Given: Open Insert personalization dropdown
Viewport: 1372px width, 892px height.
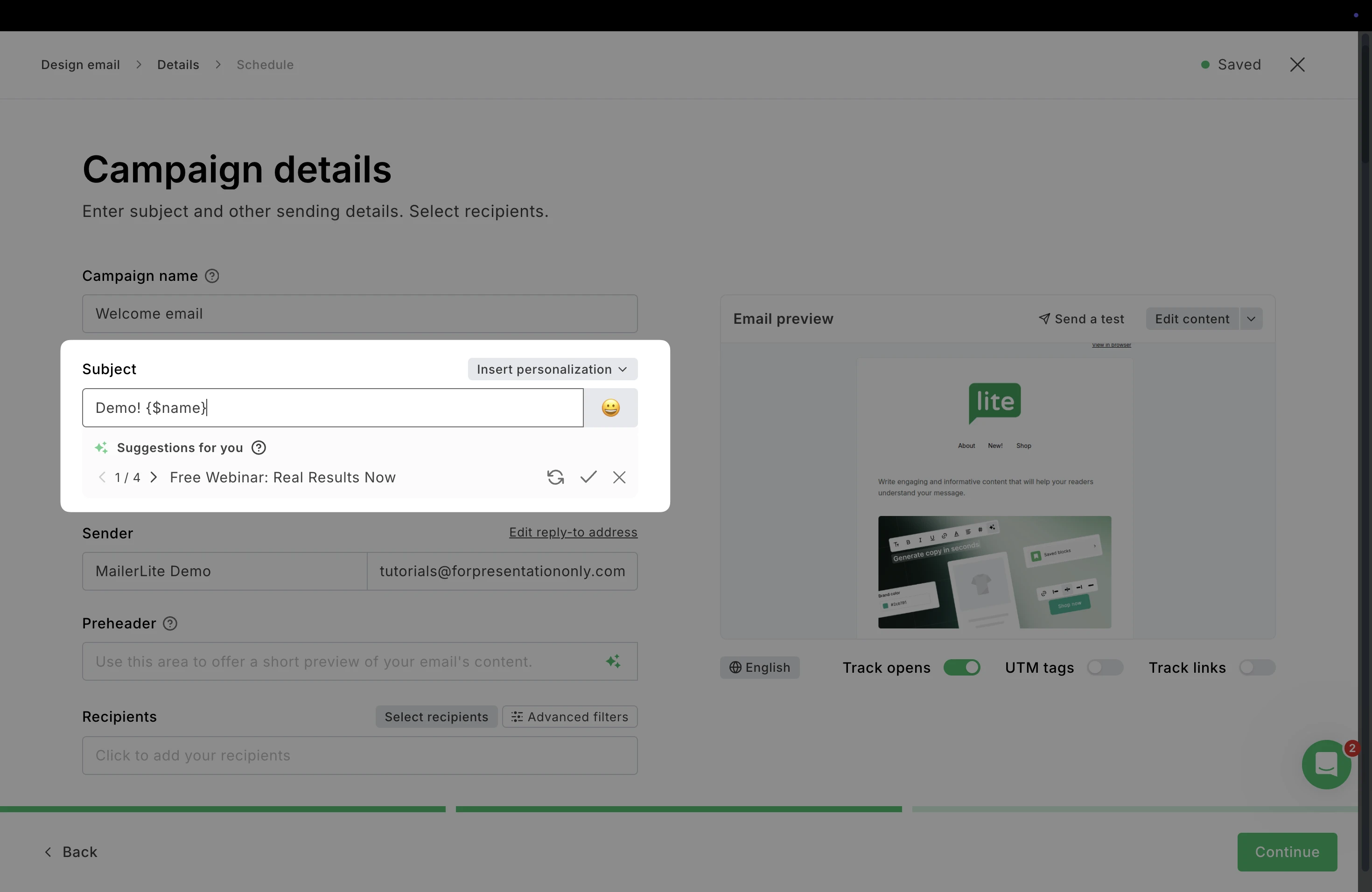Looking at the screenshot, I should 552,369.
